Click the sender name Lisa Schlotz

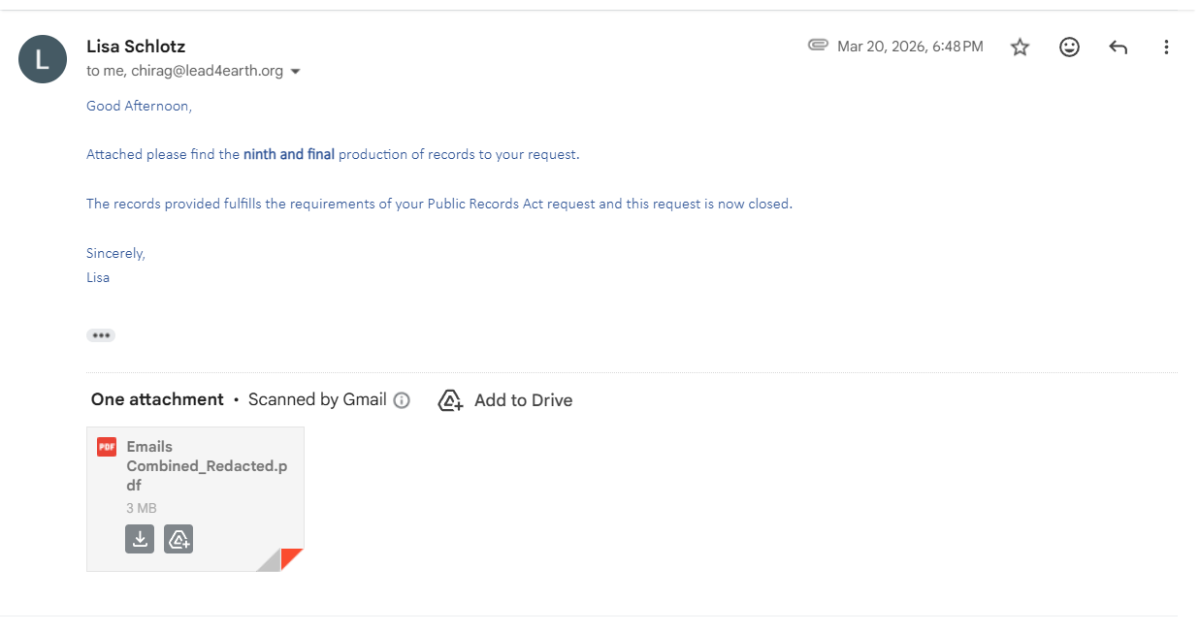coord(136,46)
